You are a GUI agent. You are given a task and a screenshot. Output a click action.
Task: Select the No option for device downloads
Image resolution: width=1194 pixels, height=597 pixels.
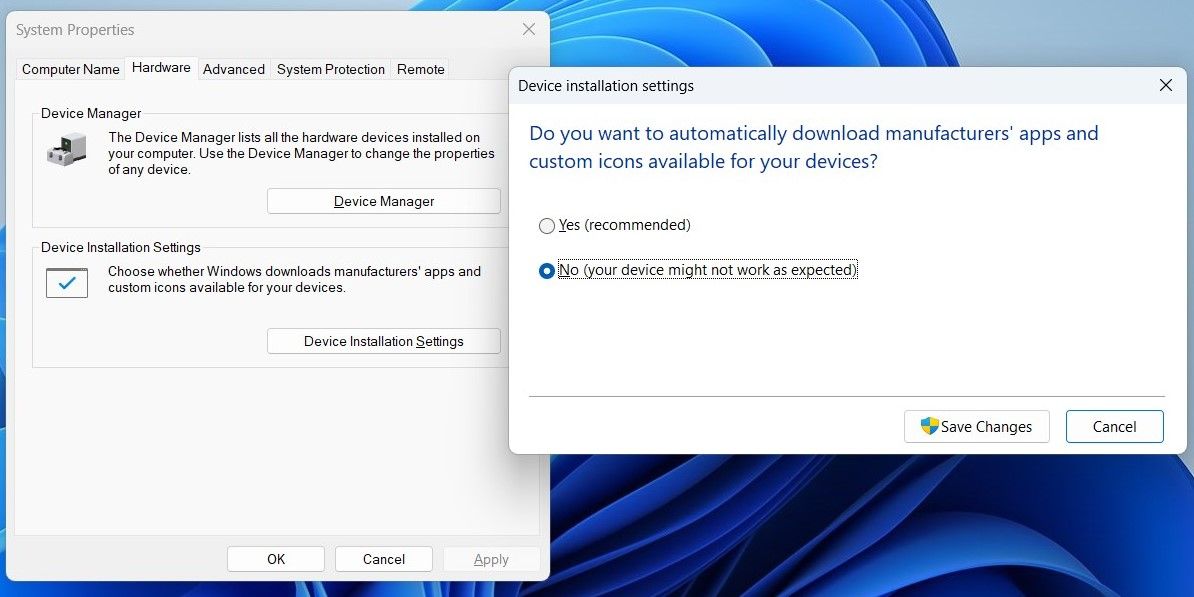[546, 270]
